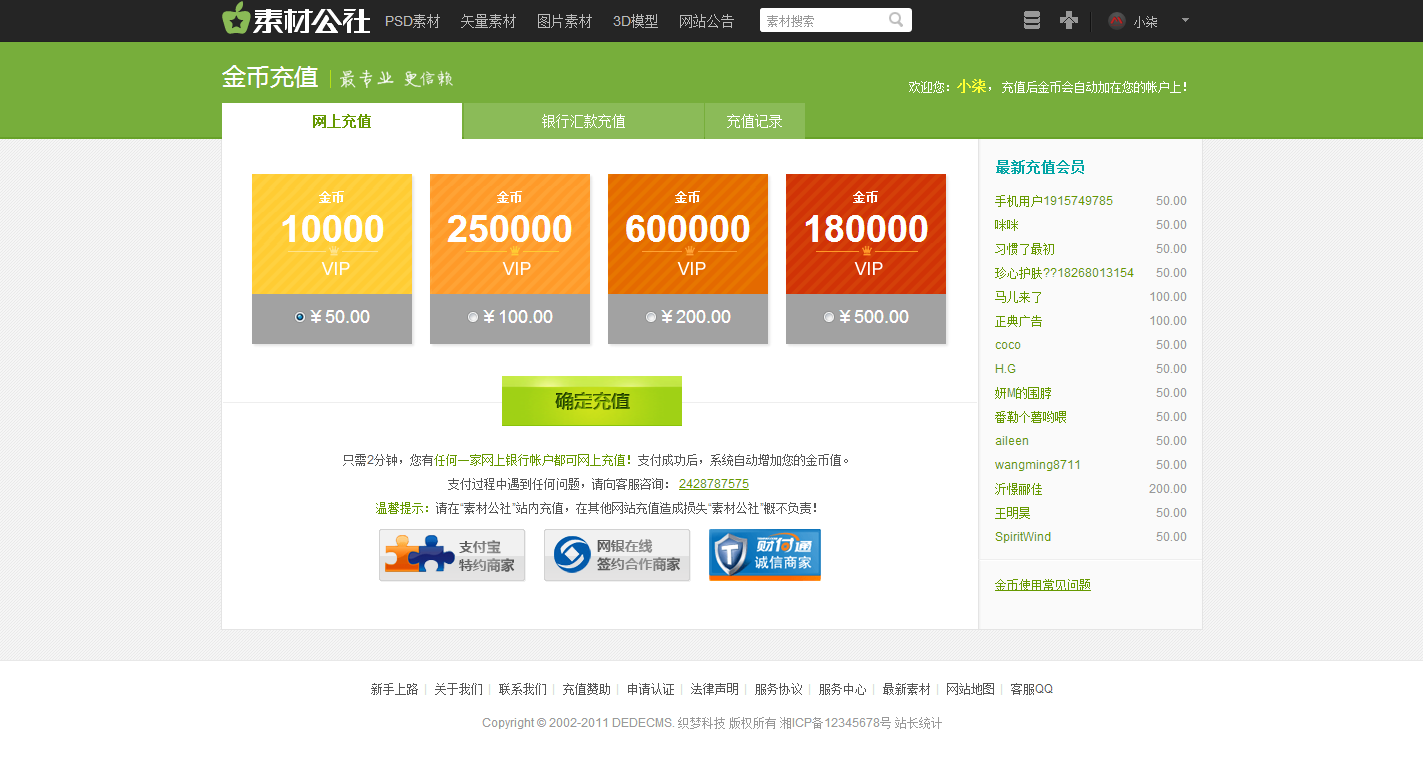Click the 支付宝特约商家 badge
This screenshot has height=769, width=1423.
[x=452, y=555]
